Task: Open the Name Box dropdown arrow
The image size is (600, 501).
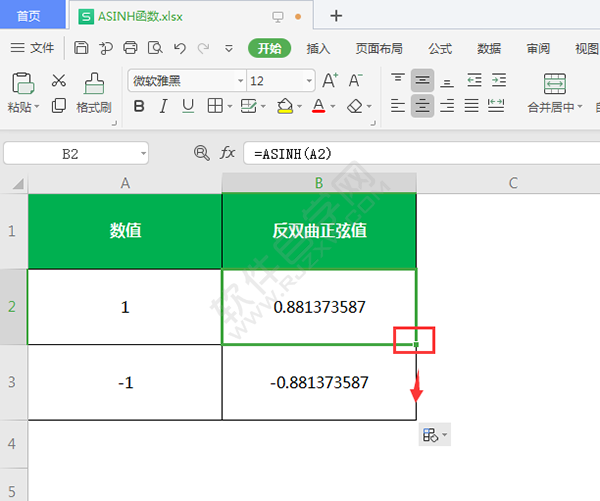Action: click(x=143, y=154)
